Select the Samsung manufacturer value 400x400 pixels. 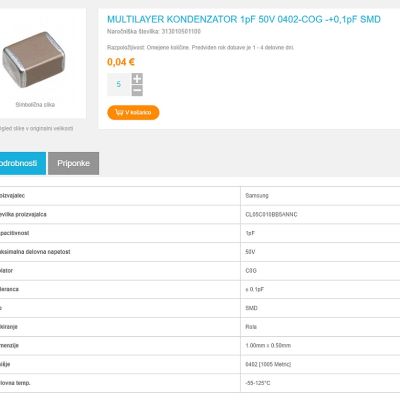tap(257, 196)
